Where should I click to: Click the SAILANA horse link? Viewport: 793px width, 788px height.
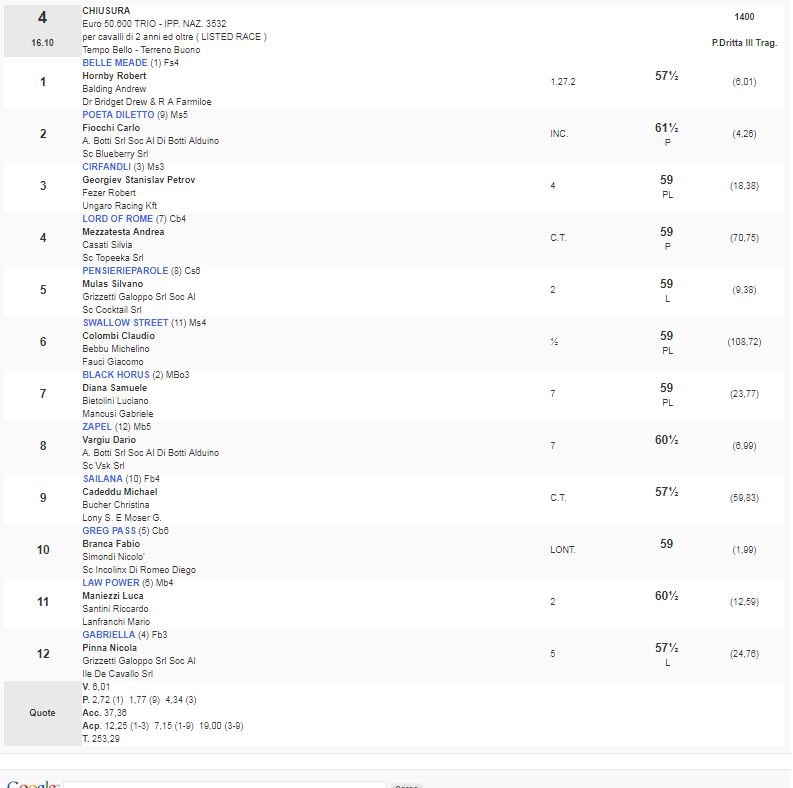(x=102, y=479)
